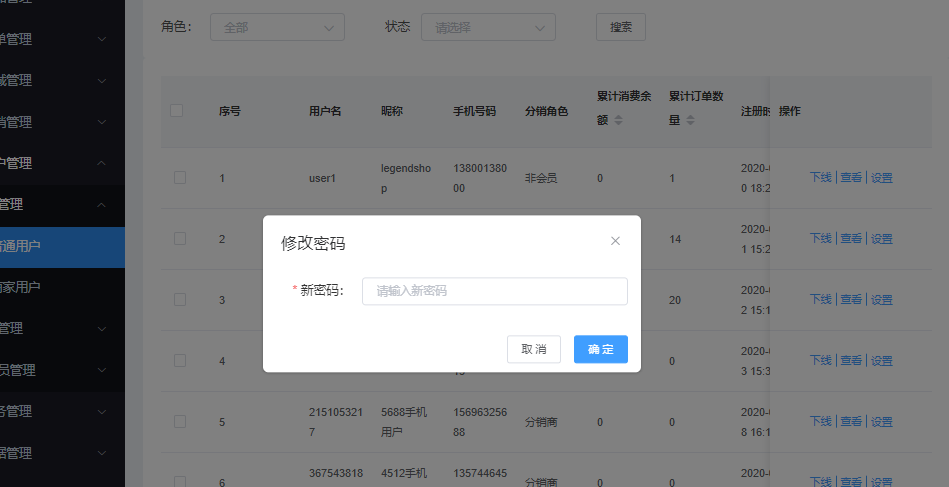Open the 角色 dropdown showing 全部
This screenshot has height=487, width=949.
277,28
